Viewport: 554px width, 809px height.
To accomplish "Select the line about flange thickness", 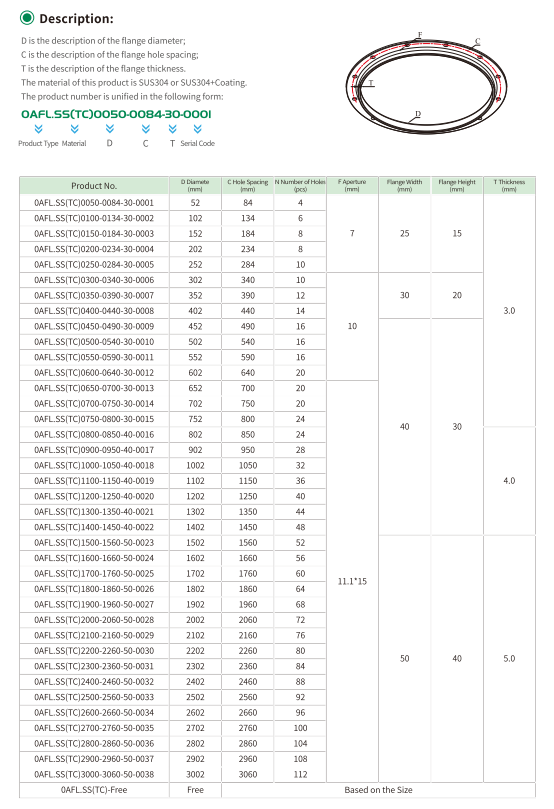I will (x=103, y=69).
